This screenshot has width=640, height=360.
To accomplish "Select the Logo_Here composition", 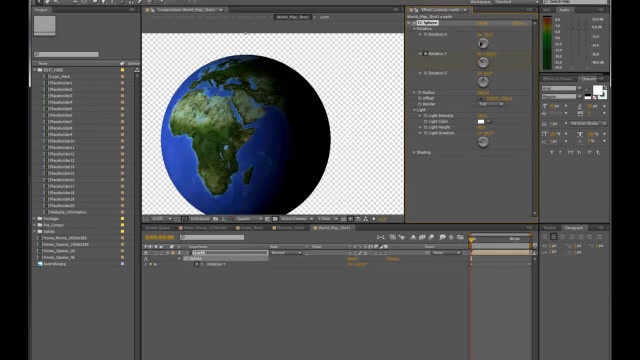I will [59, 77].
